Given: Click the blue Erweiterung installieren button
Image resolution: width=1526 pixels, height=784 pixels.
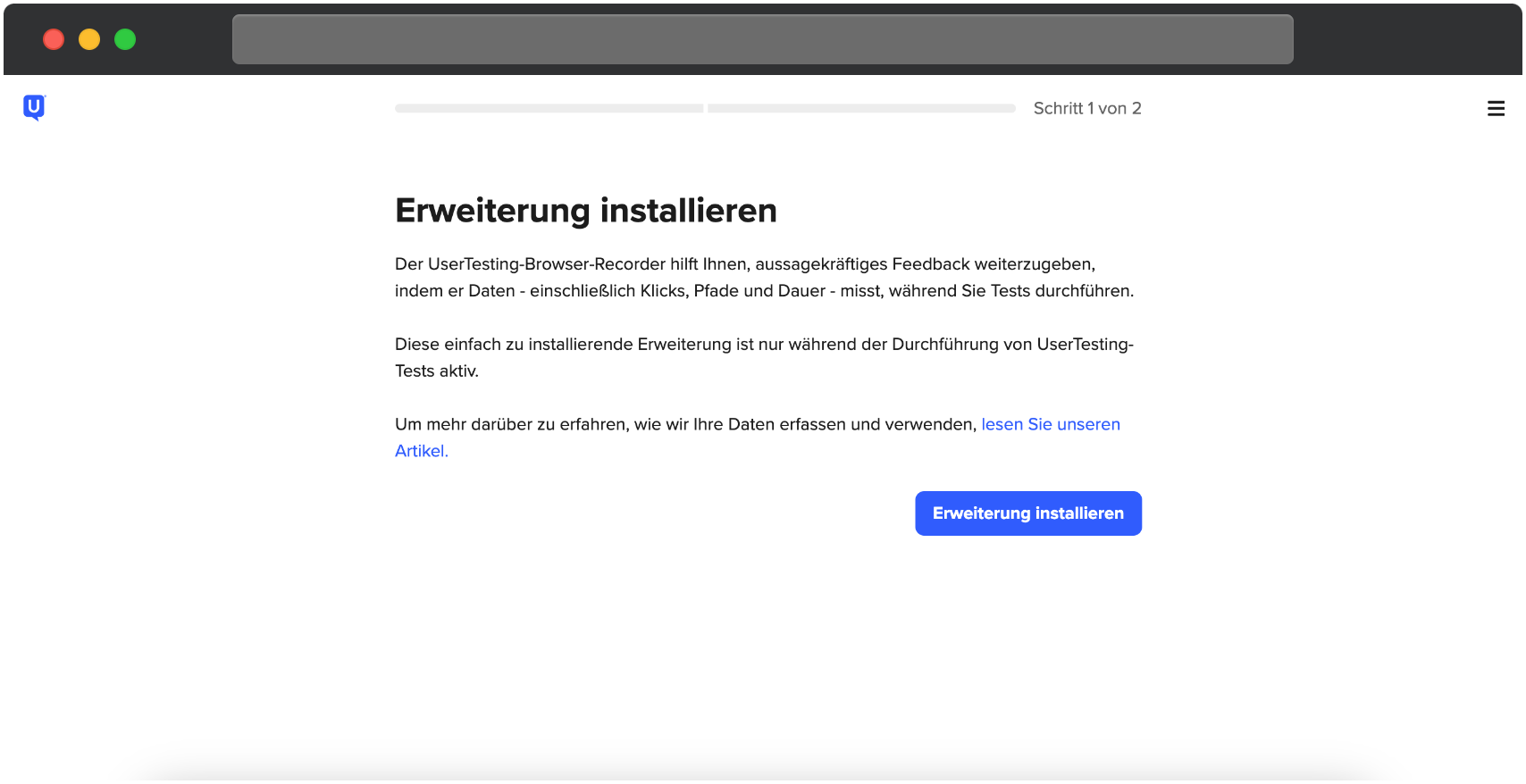Looking at the screenshot, I should pyautogui.click(x=1028, y=513).
